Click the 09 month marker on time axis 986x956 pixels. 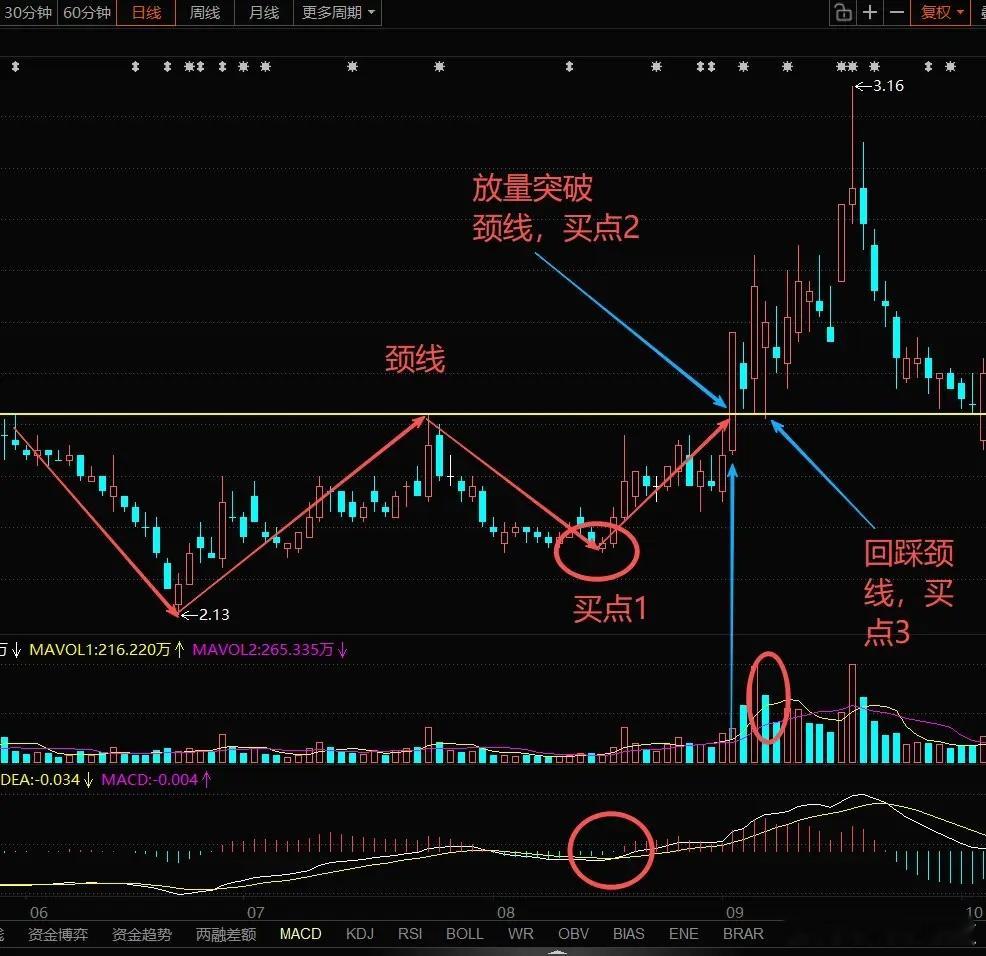click(734, 912)
